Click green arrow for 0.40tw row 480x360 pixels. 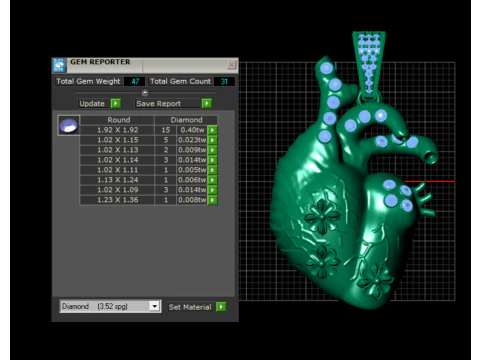click(x=213, y=130)
